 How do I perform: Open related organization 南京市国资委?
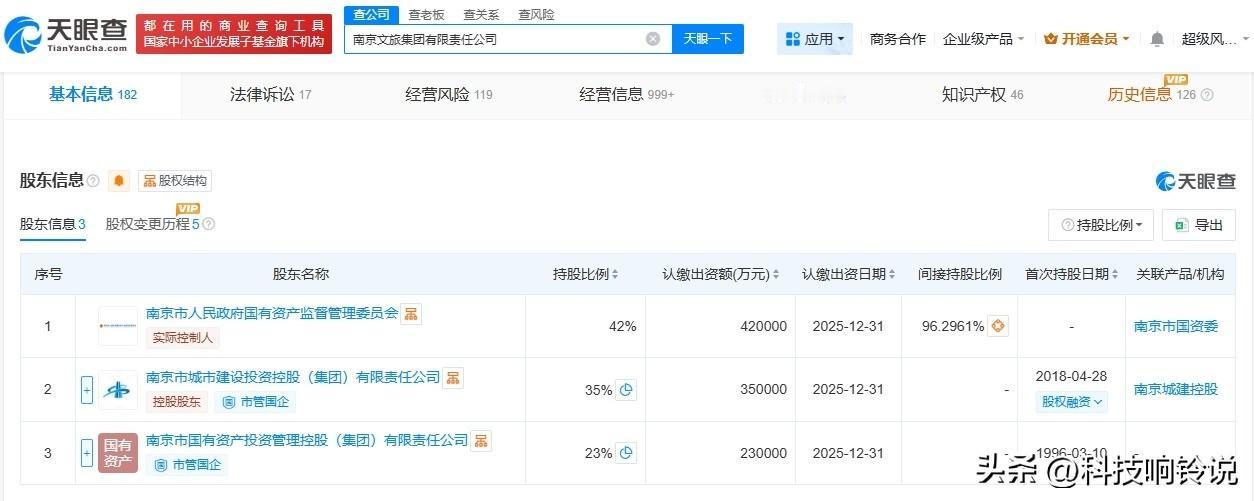[x=1176, y=326]
